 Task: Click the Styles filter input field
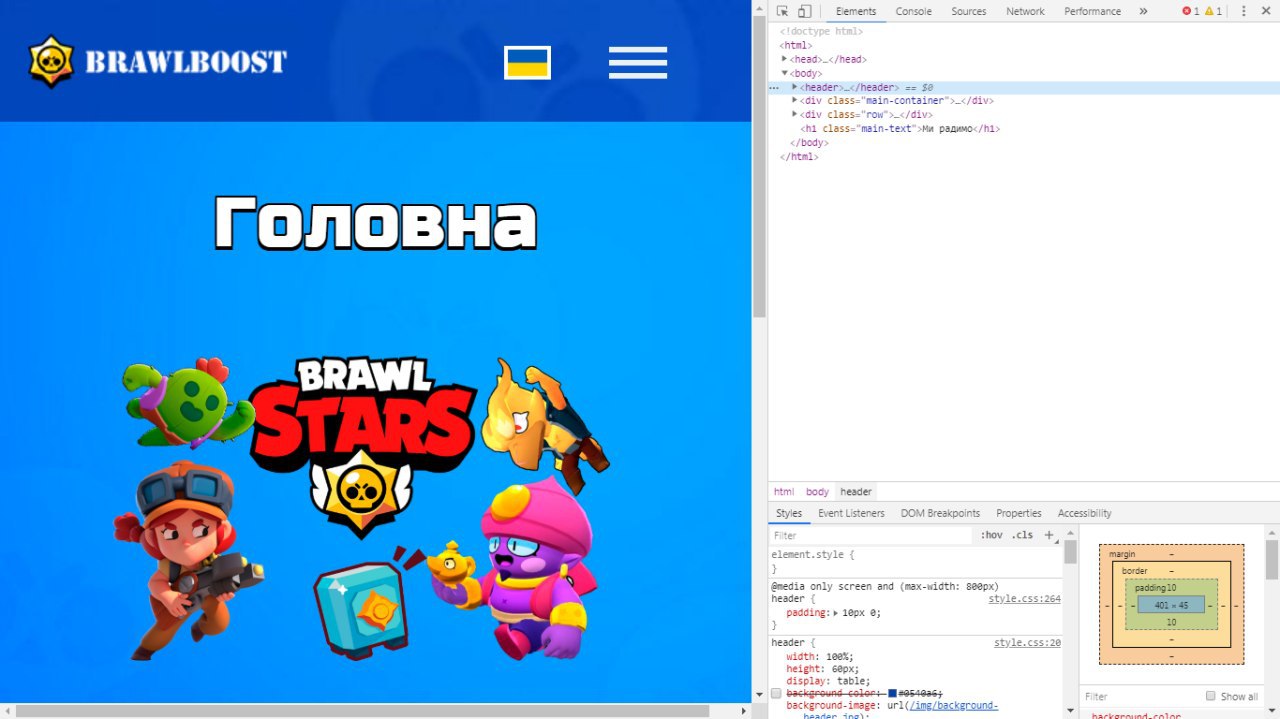870,535
